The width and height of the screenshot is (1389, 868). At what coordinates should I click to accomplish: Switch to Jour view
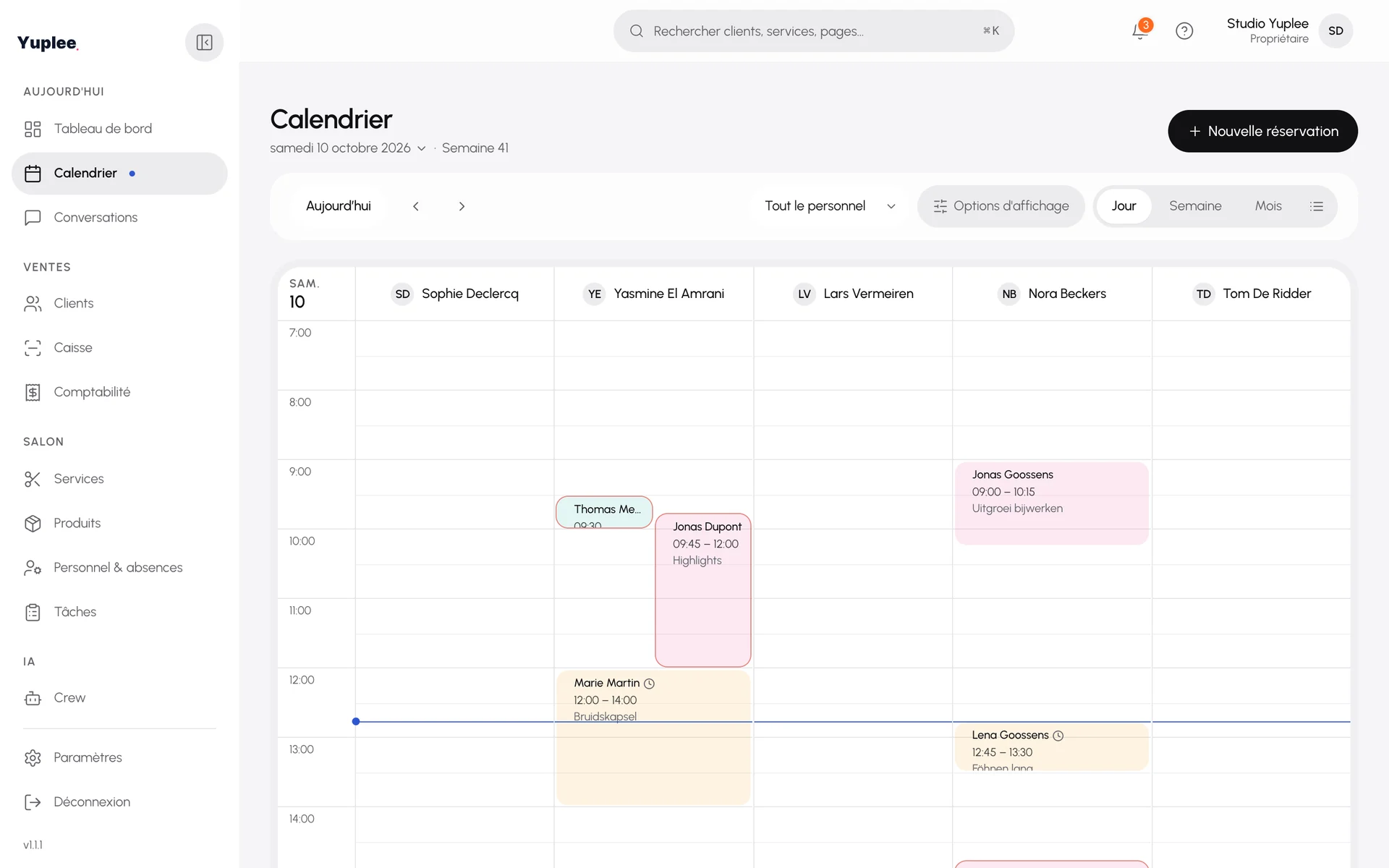(x=1123, y=206)
